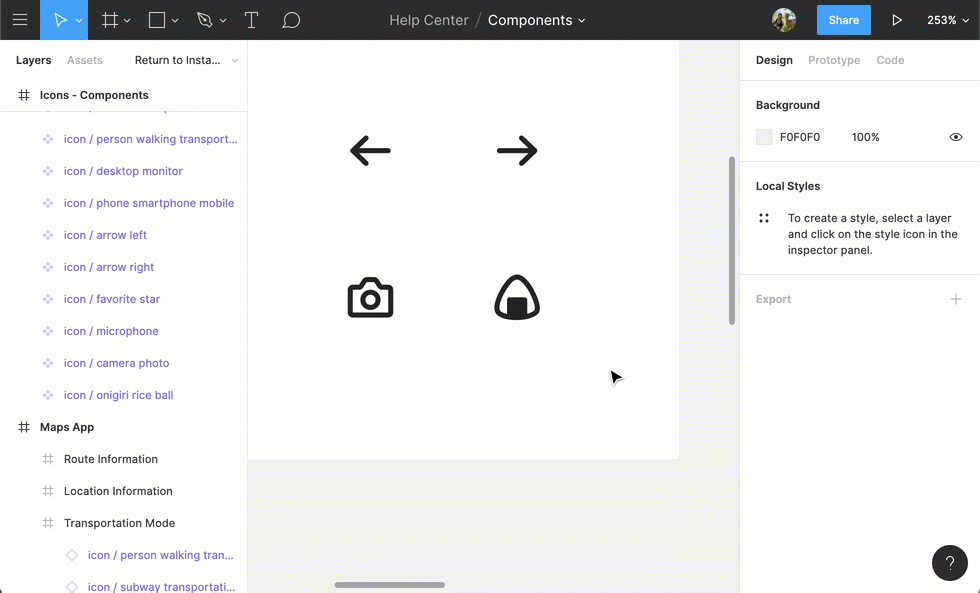Go to Help Center project link

click(x=429, y=20)
